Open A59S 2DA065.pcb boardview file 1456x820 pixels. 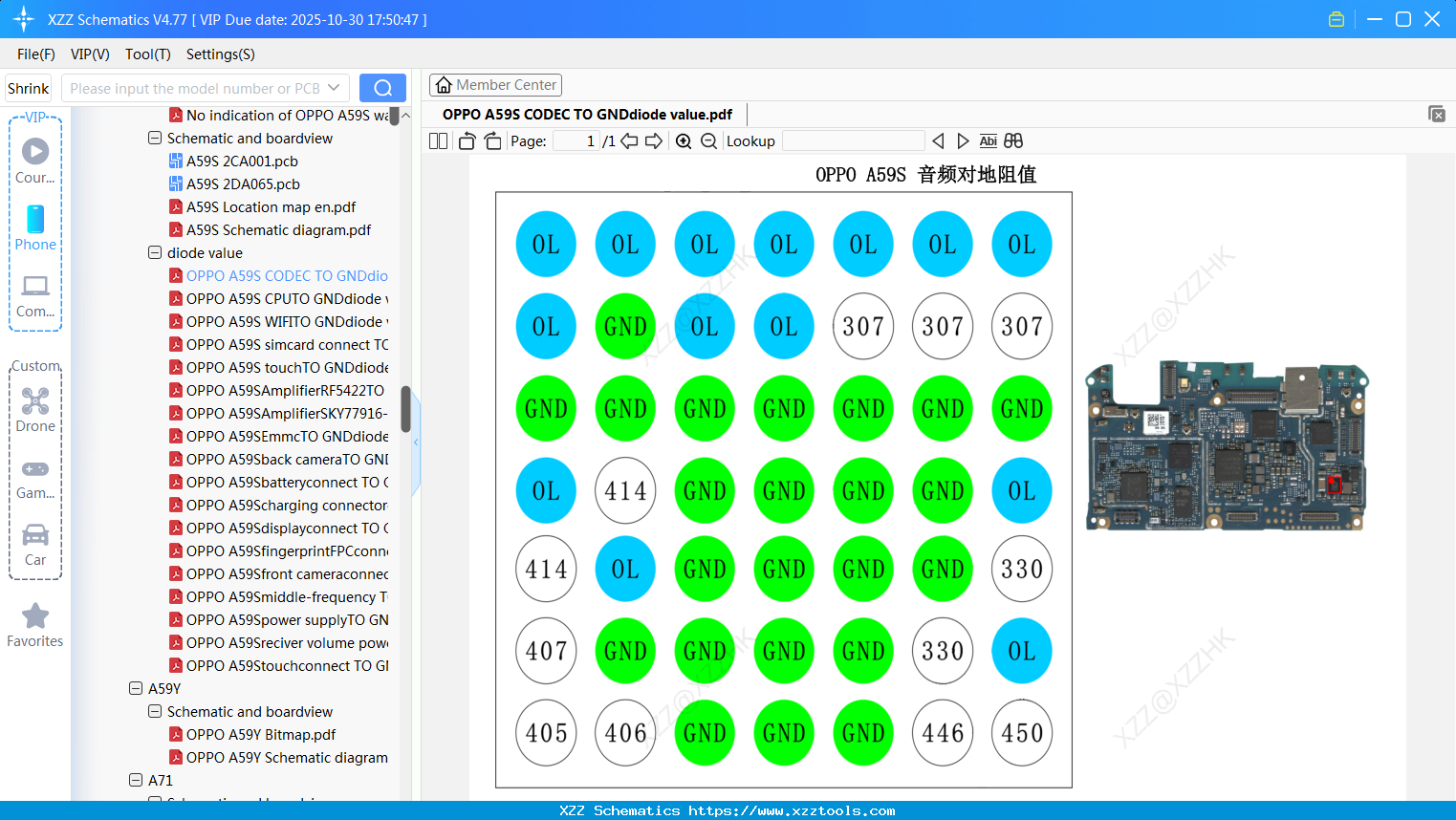pos(243,184)
